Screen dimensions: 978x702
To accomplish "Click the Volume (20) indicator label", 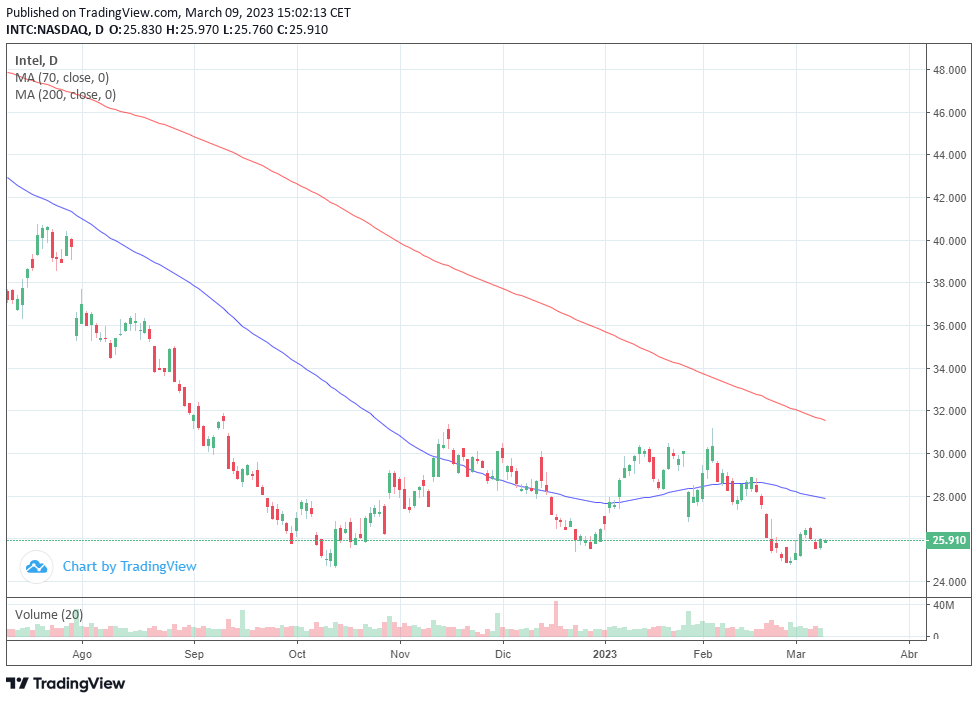I will coord(49,615).
